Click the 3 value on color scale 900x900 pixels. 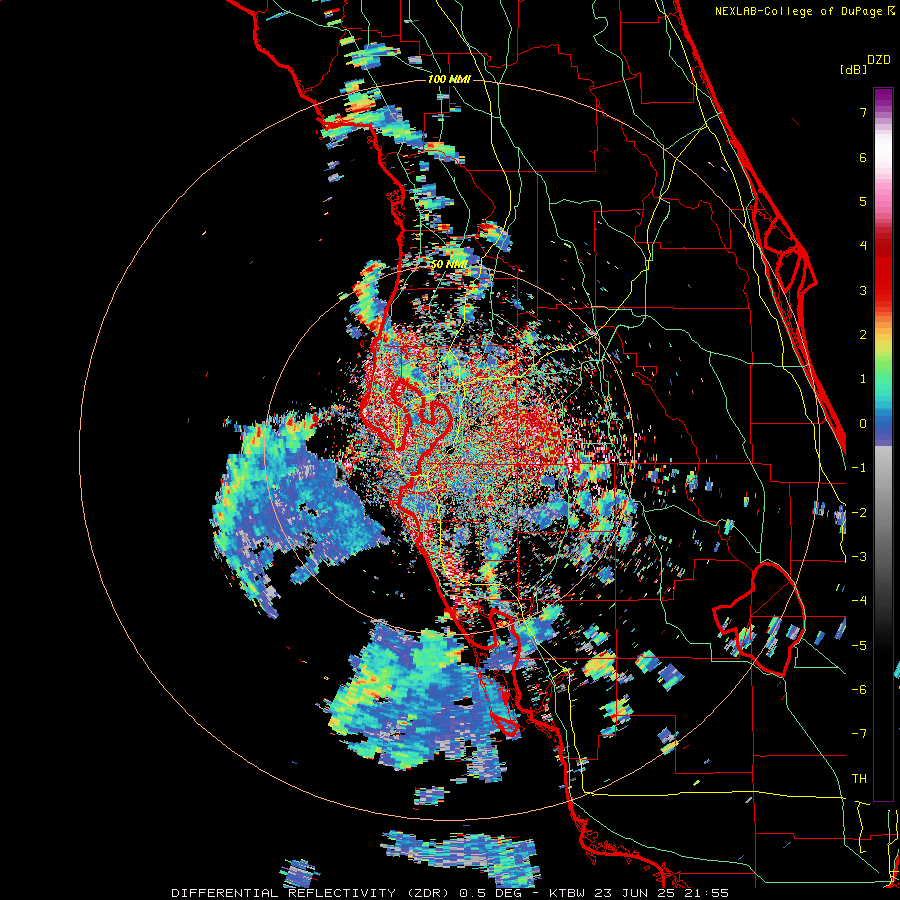(x=863, y=290)
